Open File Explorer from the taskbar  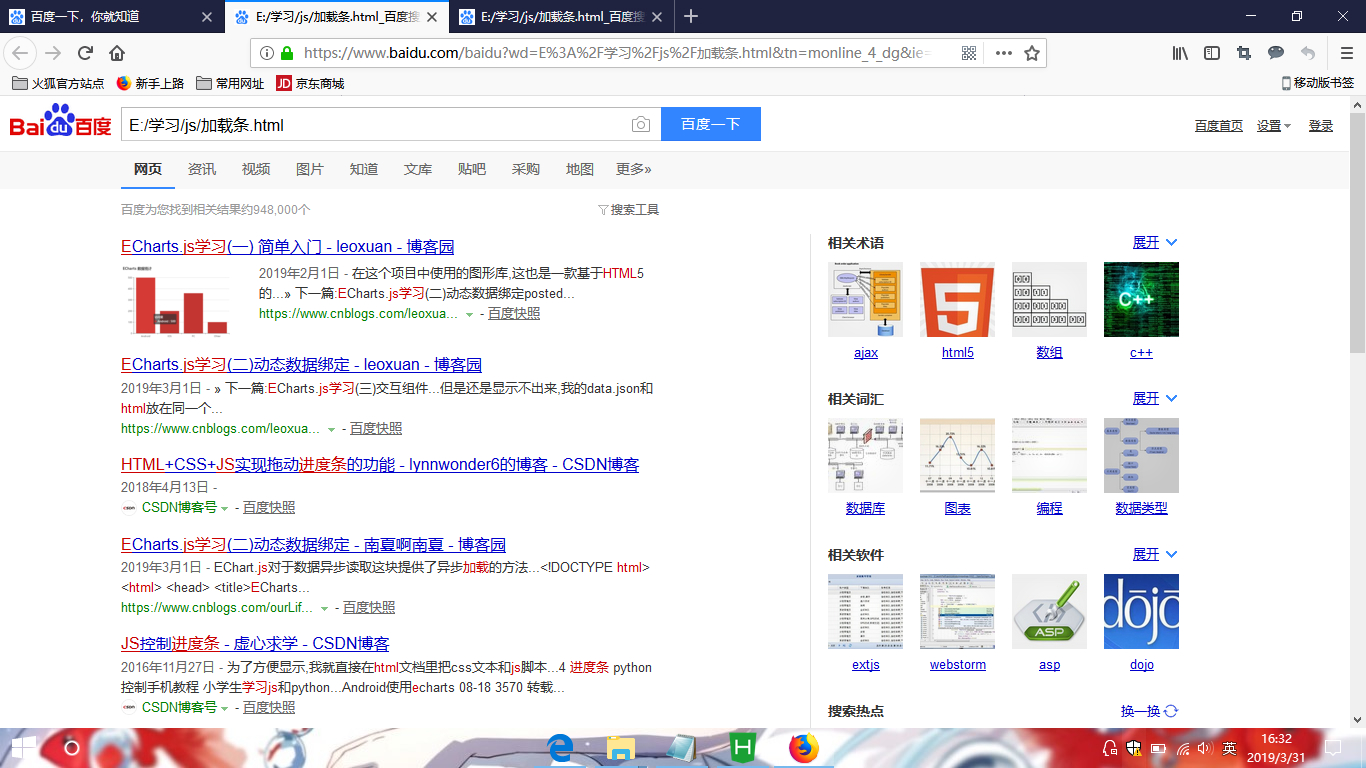pyautogui.click(x=621, y=747)
